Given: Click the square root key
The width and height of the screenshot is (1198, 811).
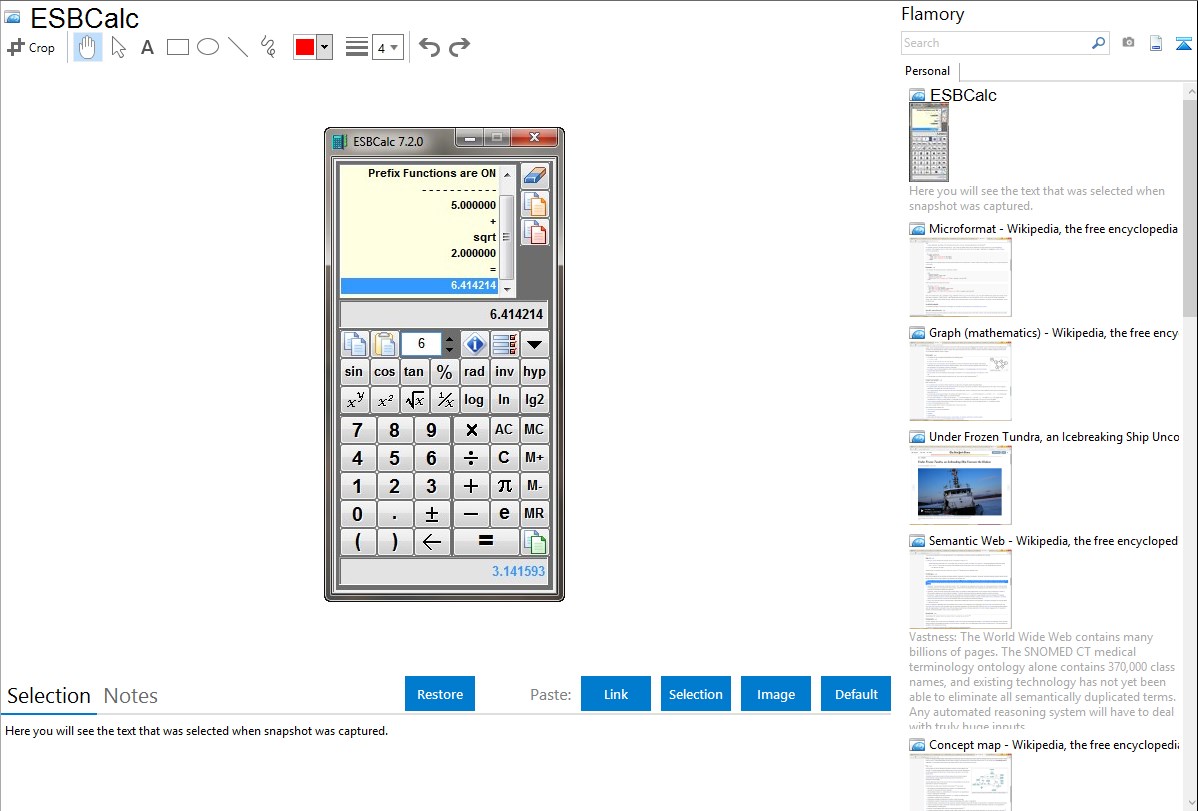Looking at the screenshot, I should (x=414, y=400).
